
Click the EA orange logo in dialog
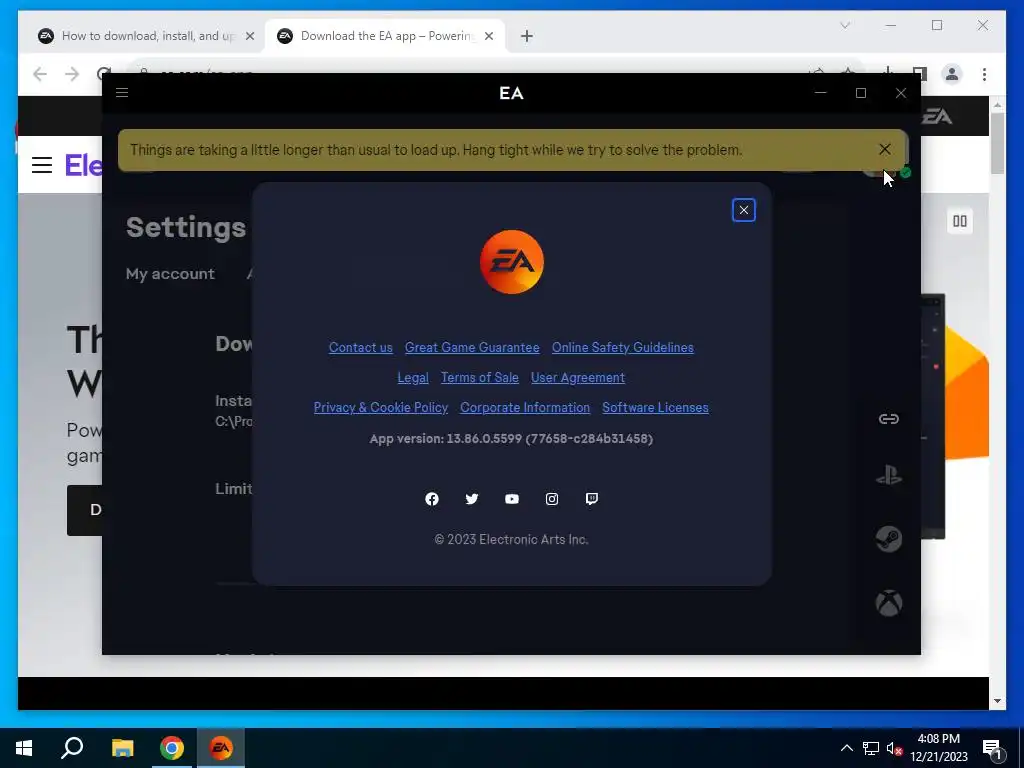tap(512, 262)
